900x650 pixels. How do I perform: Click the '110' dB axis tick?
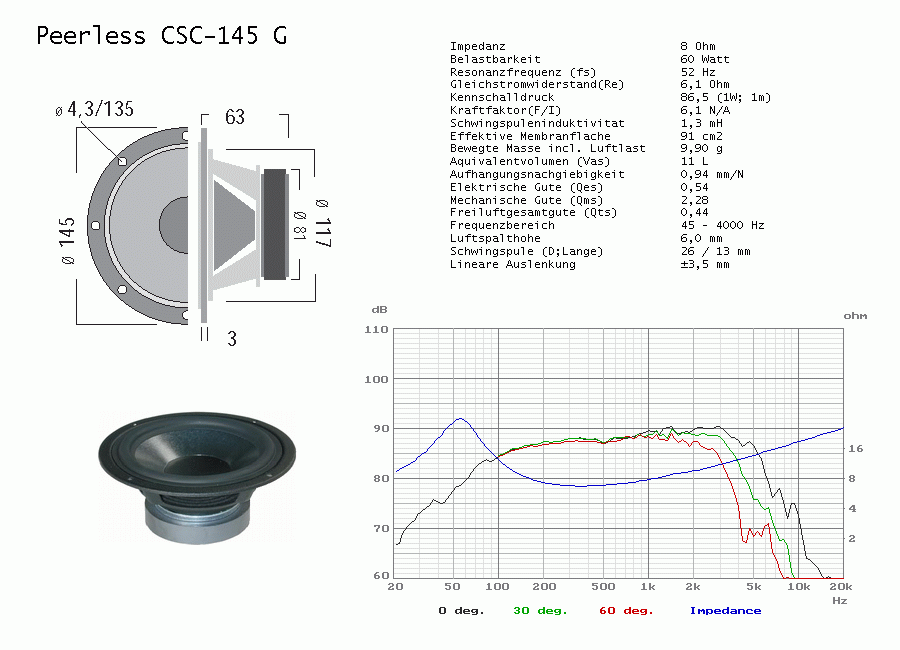(377, 330)
